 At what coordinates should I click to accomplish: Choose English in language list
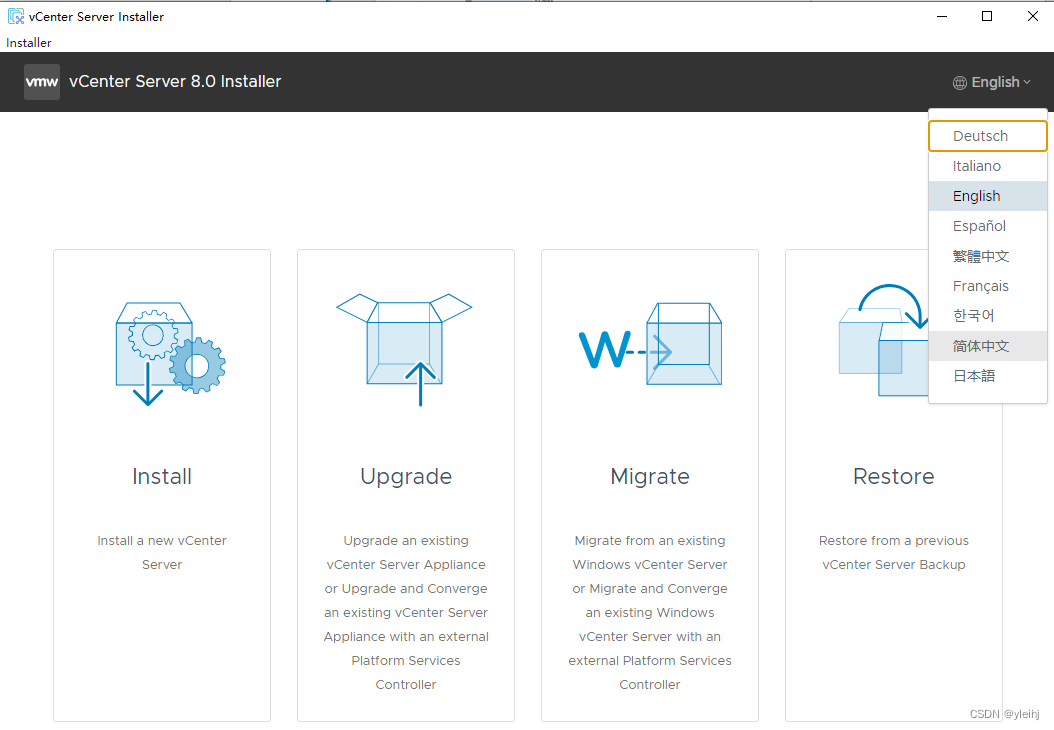click(987, 196)
